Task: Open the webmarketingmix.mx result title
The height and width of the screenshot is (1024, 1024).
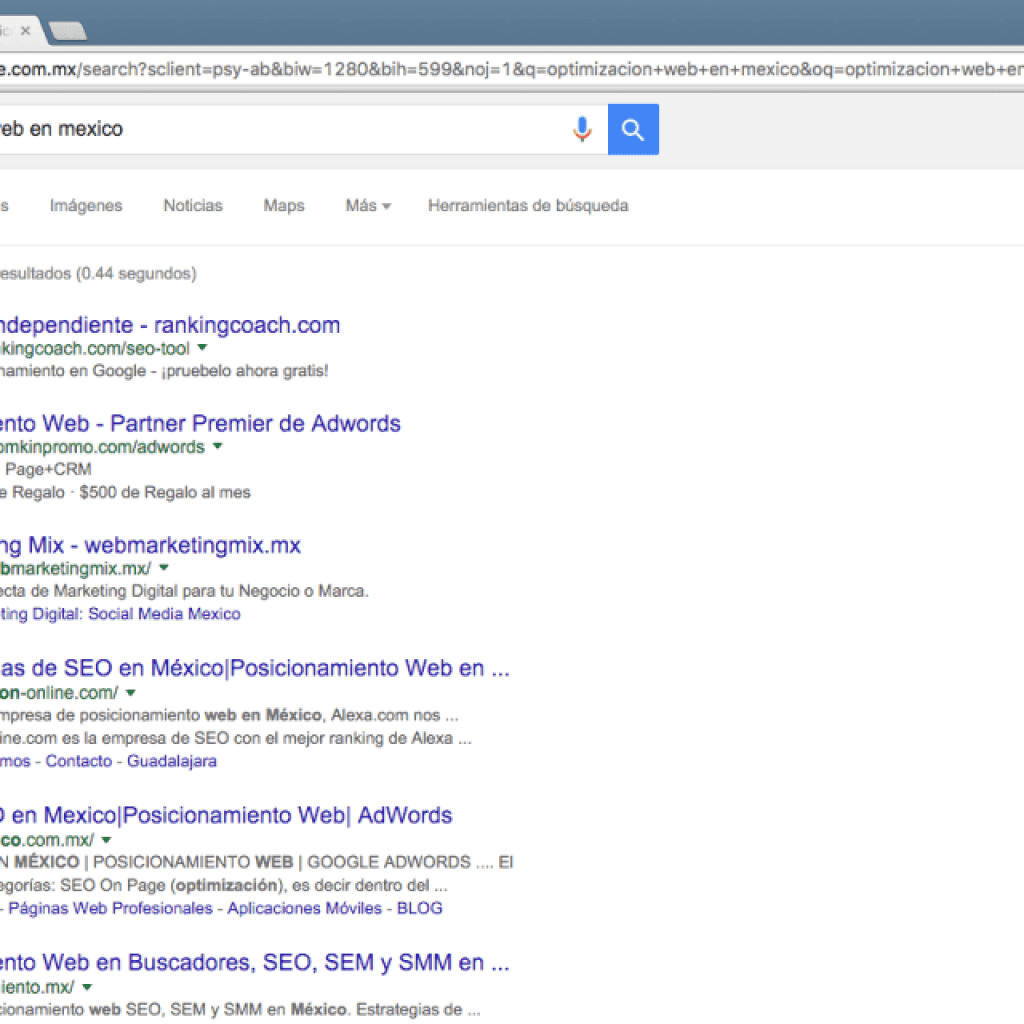Action: click(150, 545)
